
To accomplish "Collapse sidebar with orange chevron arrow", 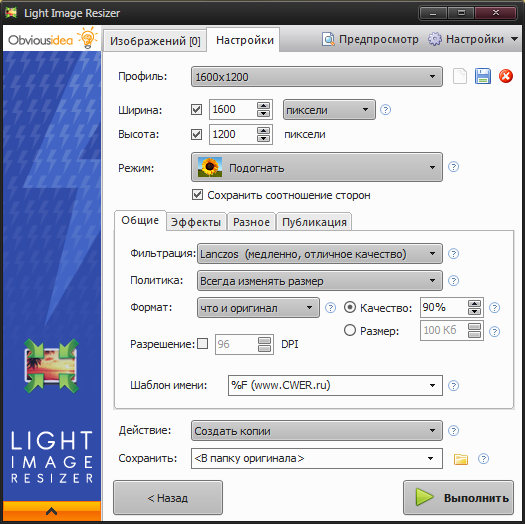I will click(52, 511).
